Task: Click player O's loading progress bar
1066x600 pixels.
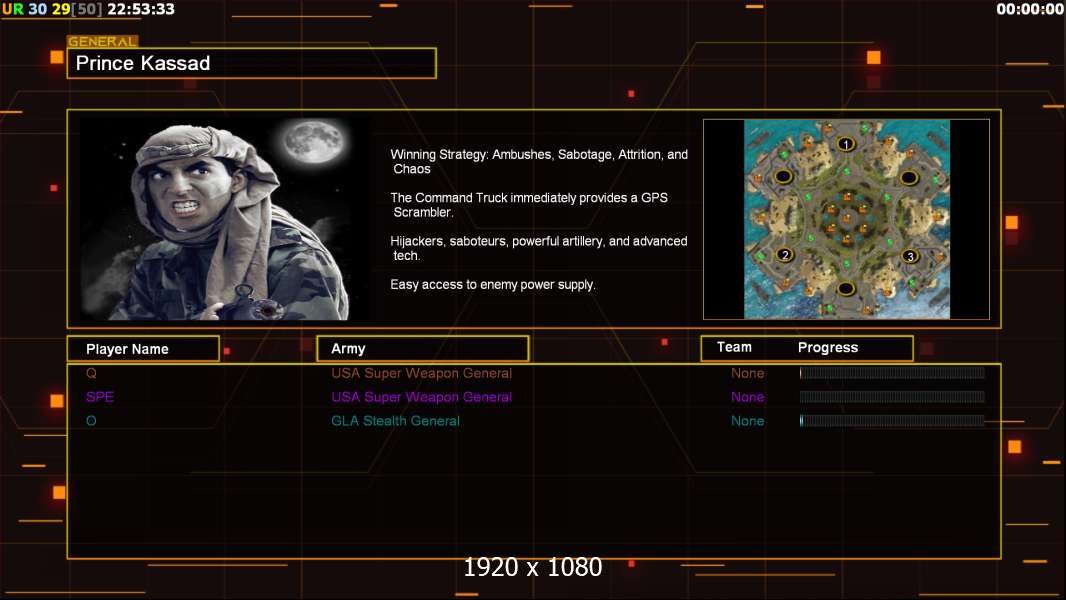Action: (892, 421)
